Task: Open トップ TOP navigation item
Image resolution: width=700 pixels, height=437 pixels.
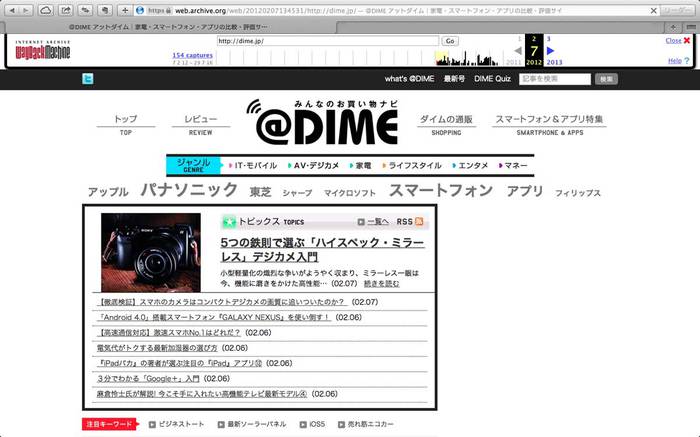Action: pyautogui.click(x=125, y=125)
